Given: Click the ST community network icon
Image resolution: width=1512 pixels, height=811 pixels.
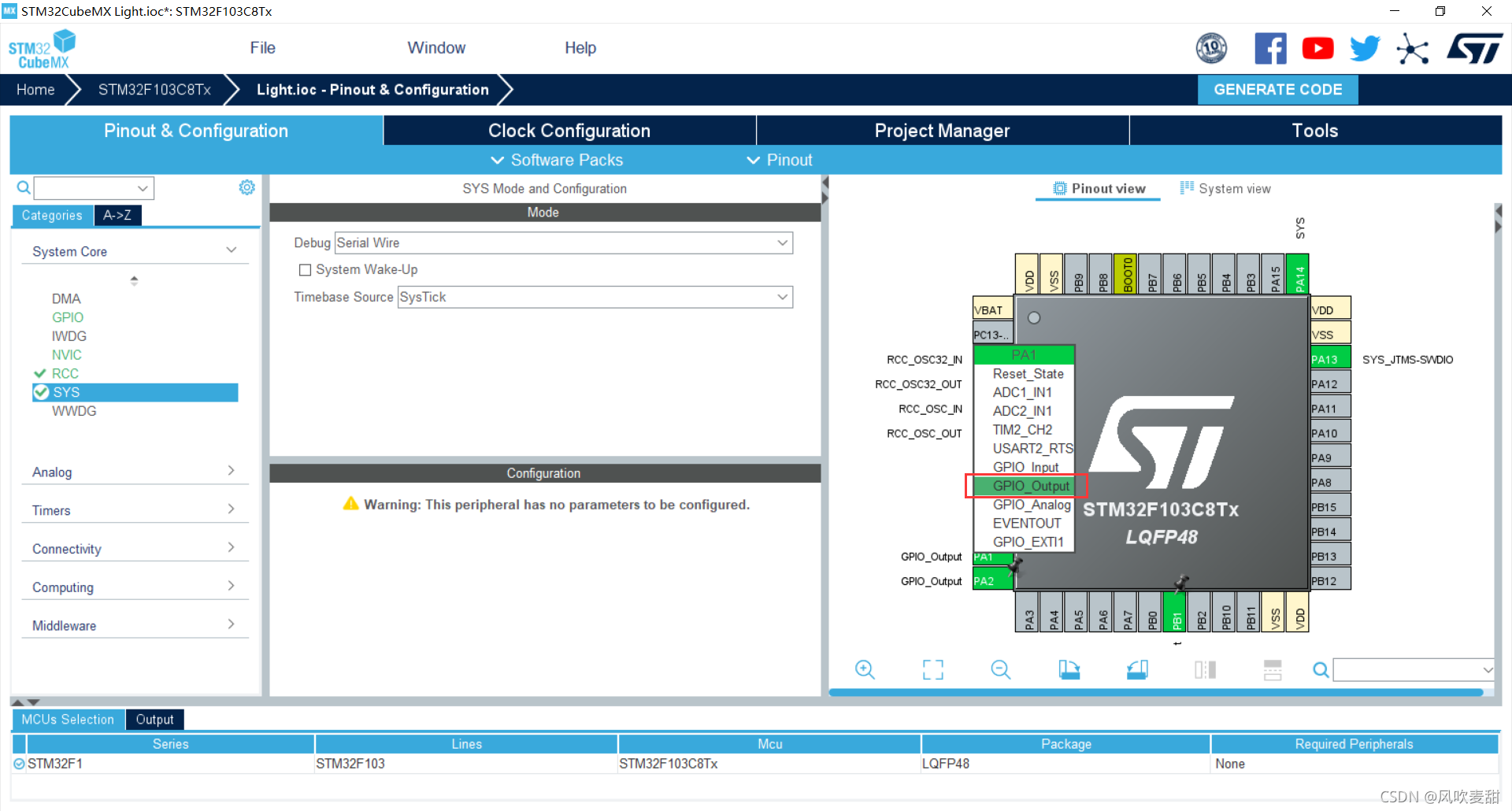Looking at the screenshot, I should pyautogui.click(x=1412, y=49).
